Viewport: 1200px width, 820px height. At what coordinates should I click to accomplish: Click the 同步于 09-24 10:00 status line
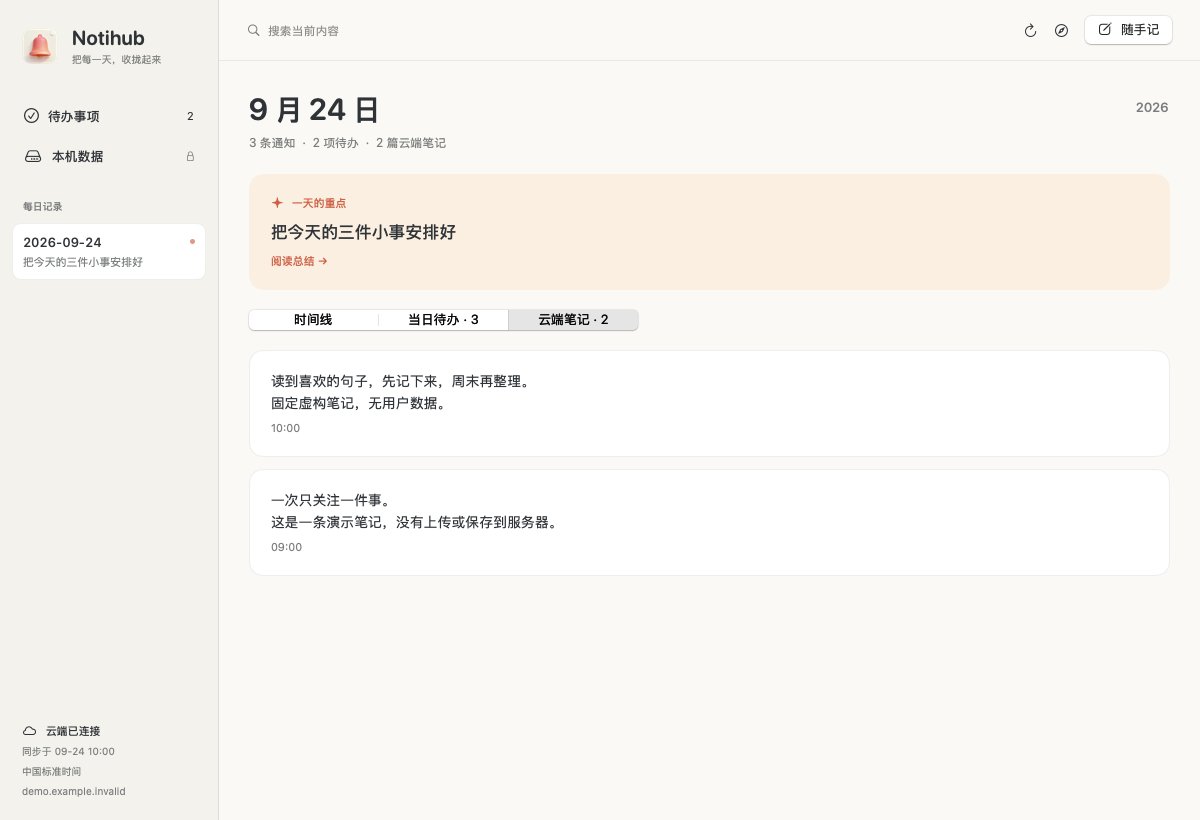[68, 751]
